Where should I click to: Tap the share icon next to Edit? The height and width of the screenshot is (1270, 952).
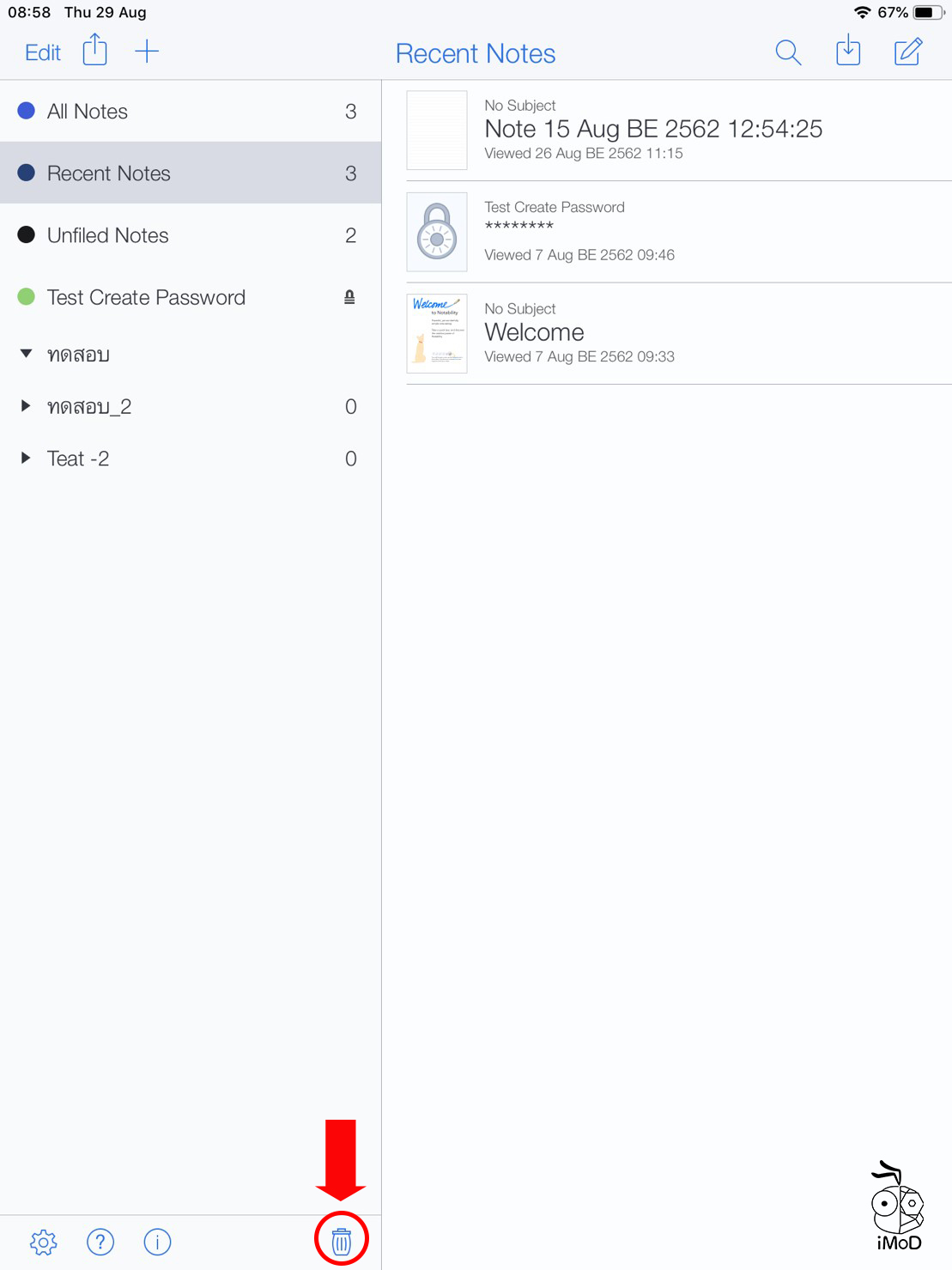[x=94, y=51]
